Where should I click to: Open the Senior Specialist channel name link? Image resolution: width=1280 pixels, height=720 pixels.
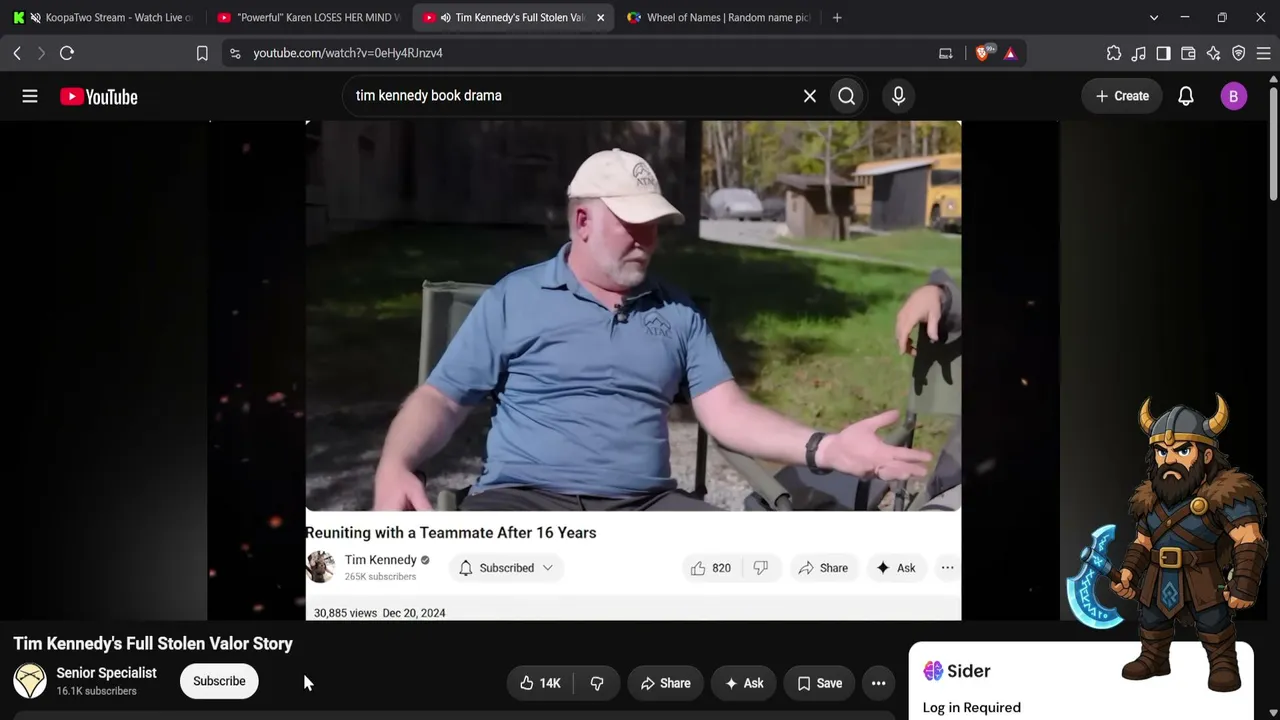tap(106, 673)
